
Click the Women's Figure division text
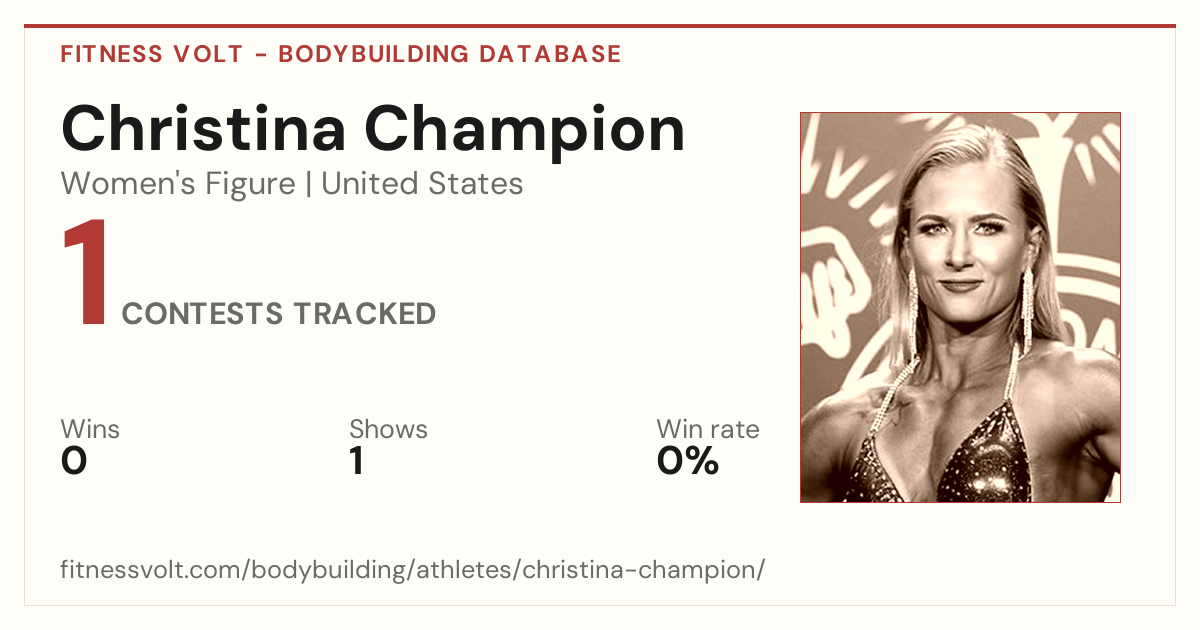tap(178, 184)
